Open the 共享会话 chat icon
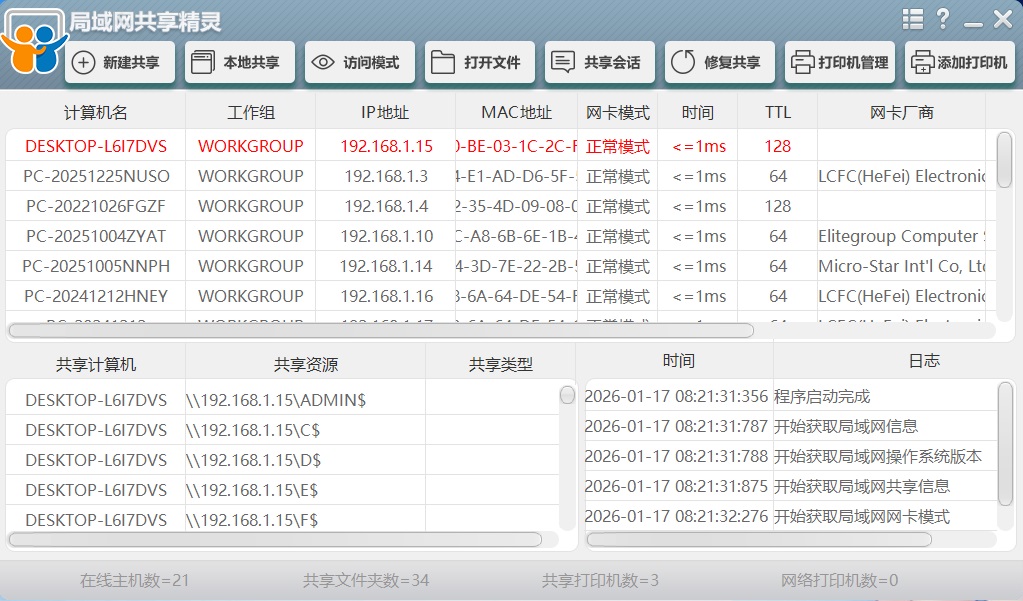 click(x=562, y=63)
